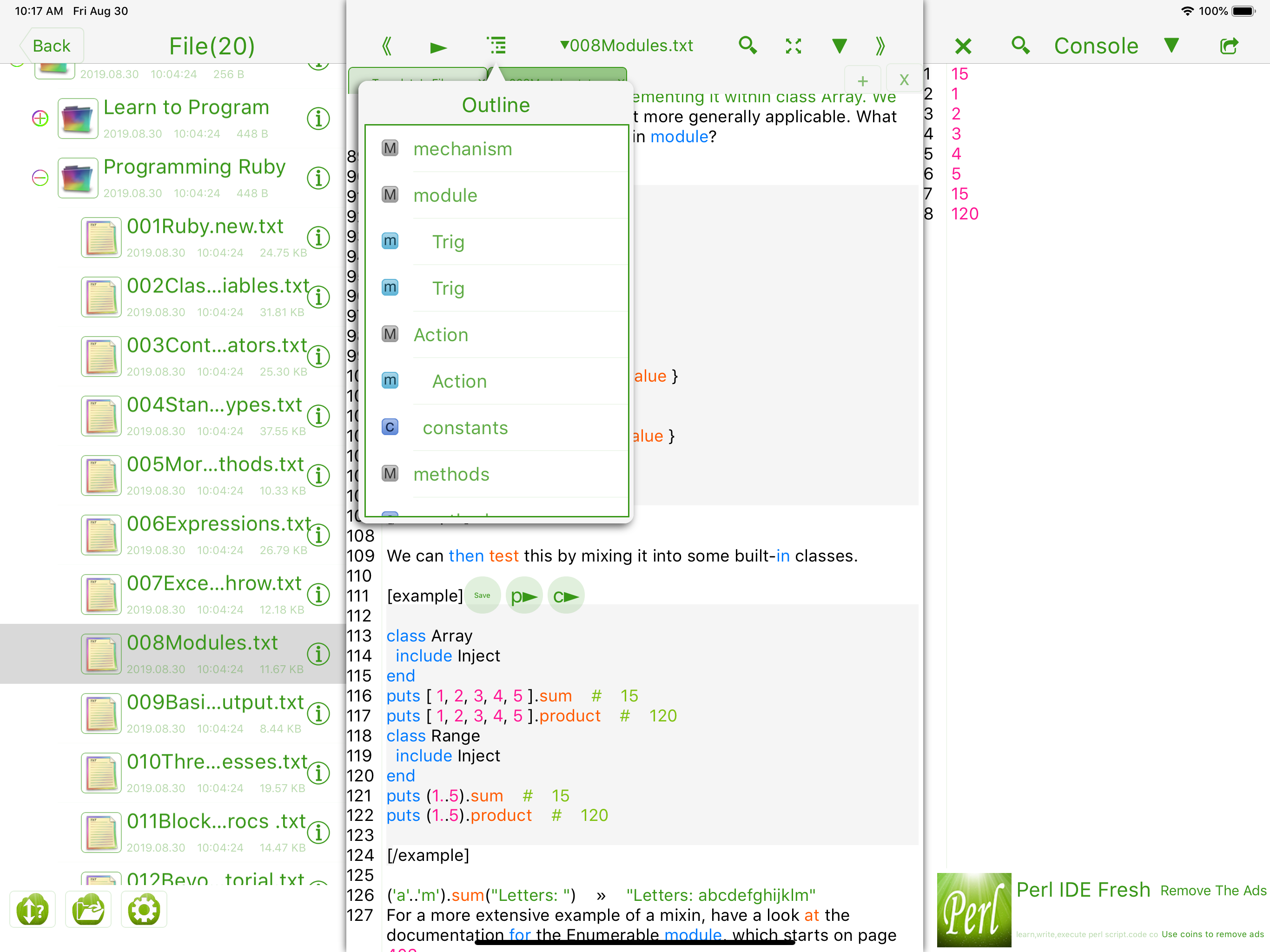The height and width of the screenshot is (952, 1270).
Task: Show info for 002Clas...iables.txt
Action: coord(318,297)
